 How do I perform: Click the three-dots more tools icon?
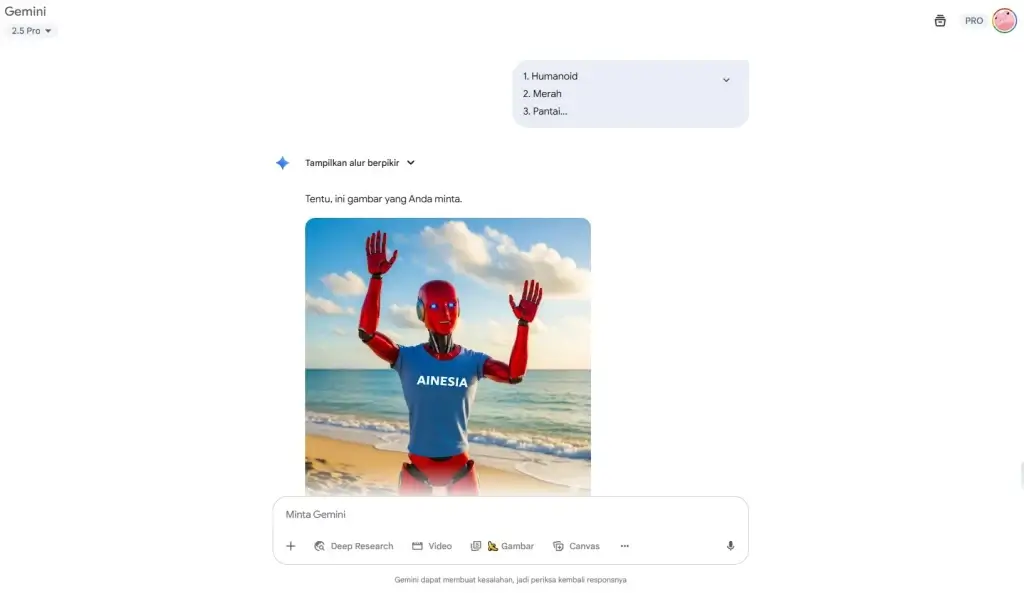[x=624, y=546]
